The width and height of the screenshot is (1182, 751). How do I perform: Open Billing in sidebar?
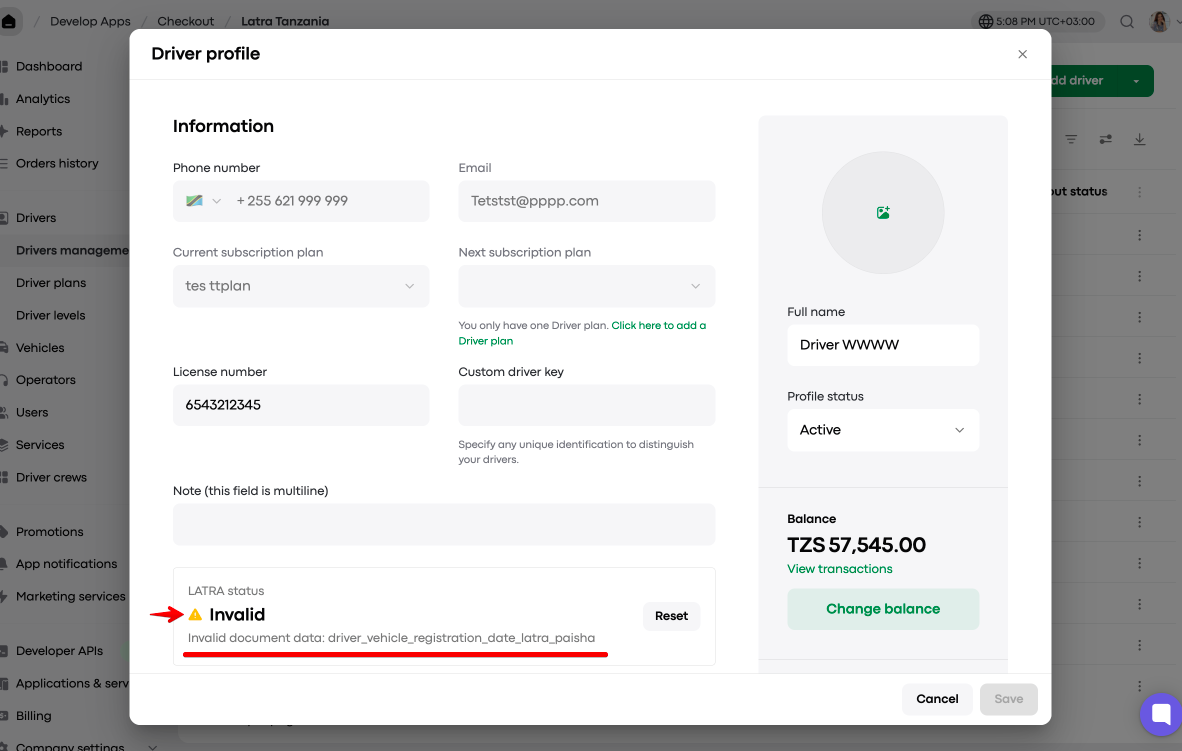34,716
